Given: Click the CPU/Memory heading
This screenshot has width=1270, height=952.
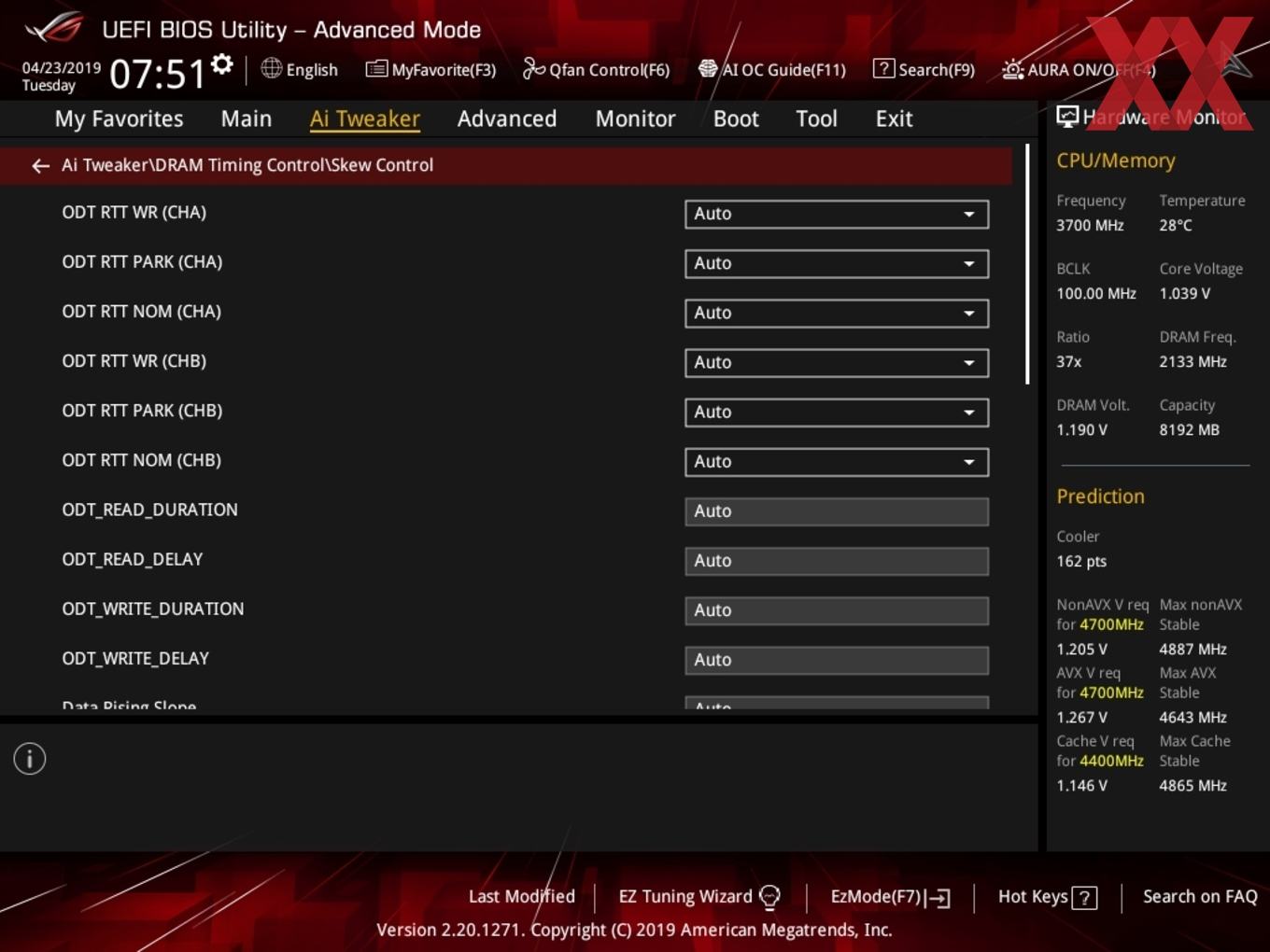Looking at the screenshot, I should [x=1116, y=161].
